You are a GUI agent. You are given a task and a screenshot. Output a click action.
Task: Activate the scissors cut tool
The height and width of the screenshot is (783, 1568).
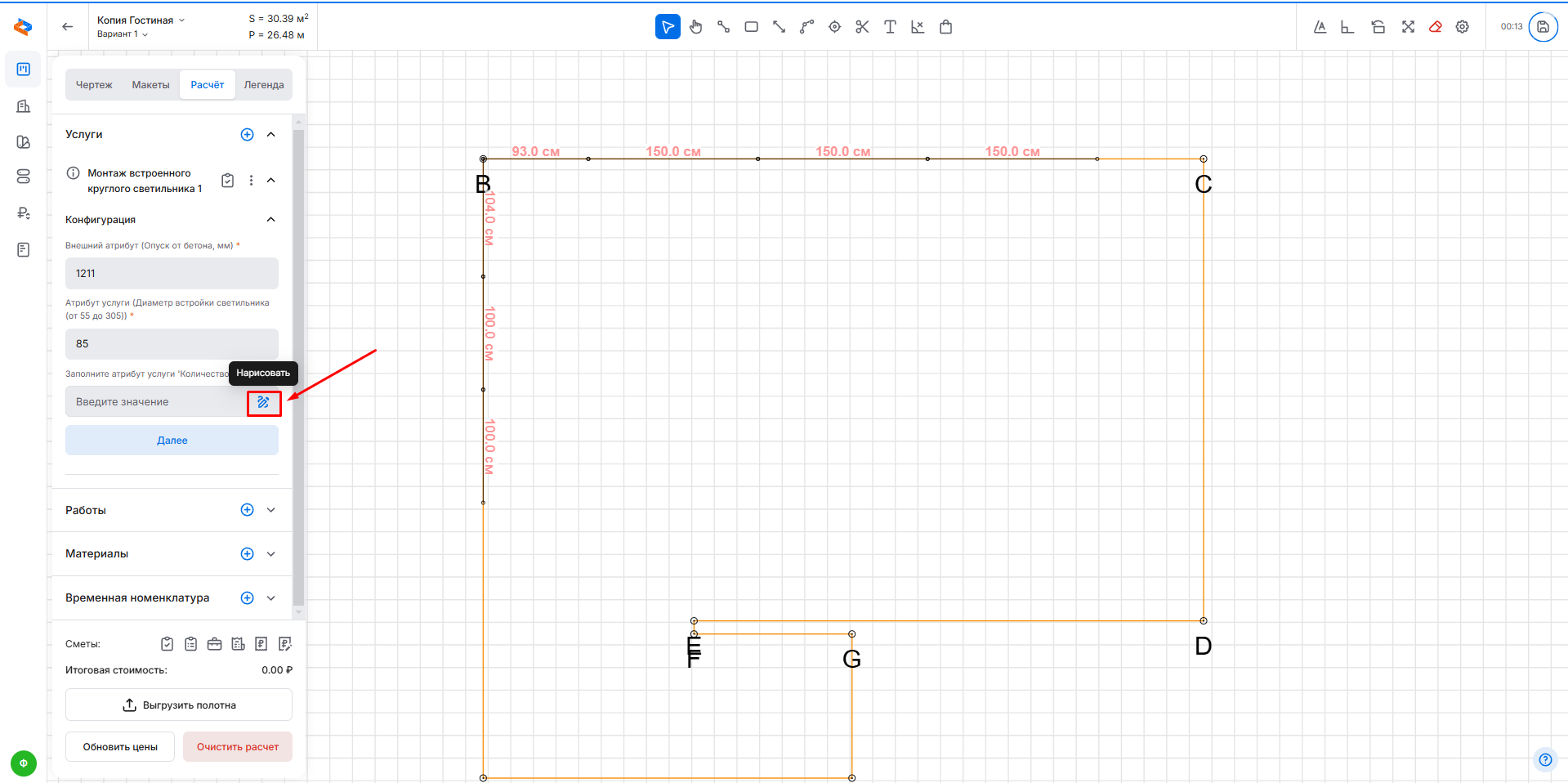862,27
